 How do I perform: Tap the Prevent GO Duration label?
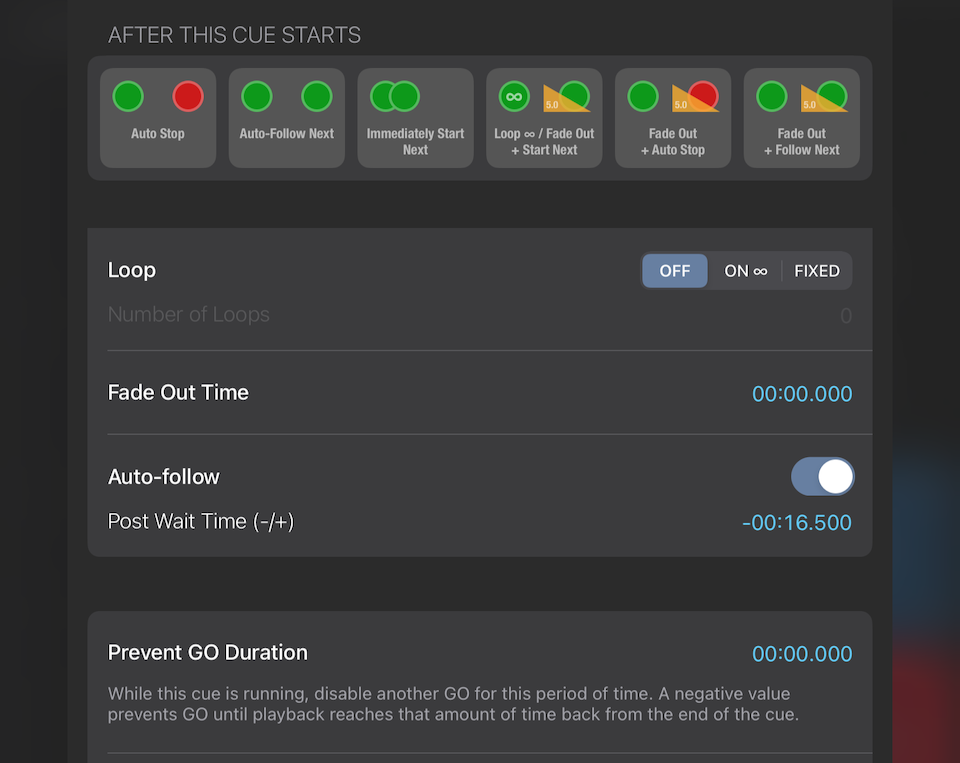click(x=208, y=653)
